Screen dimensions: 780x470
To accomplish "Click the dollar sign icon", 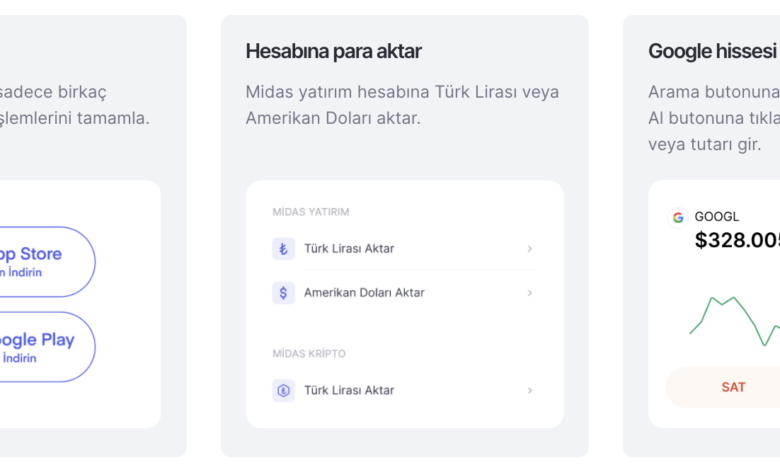I will click(283, 293).
